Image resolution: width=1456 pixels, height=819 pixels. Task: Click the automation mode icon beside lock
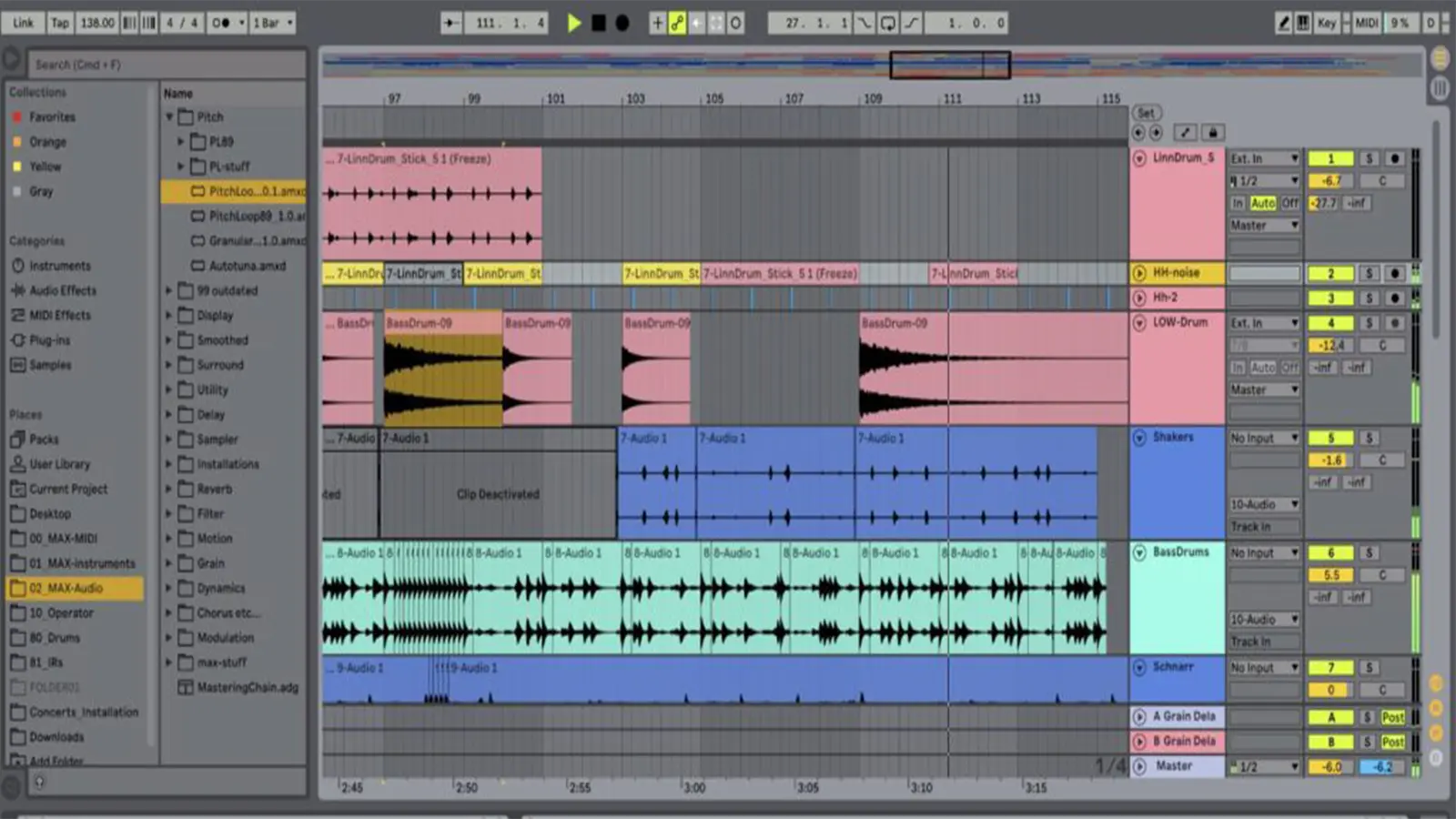click(1185, 133)
